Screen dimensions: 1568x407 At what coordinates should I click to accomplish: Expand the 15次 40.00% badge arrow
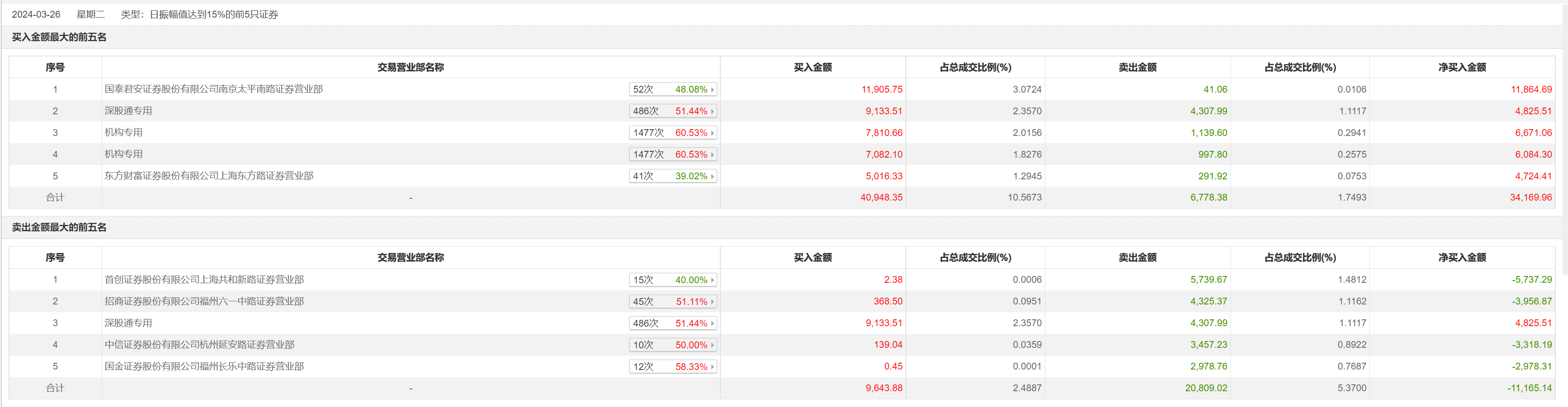tap(712, 280)
